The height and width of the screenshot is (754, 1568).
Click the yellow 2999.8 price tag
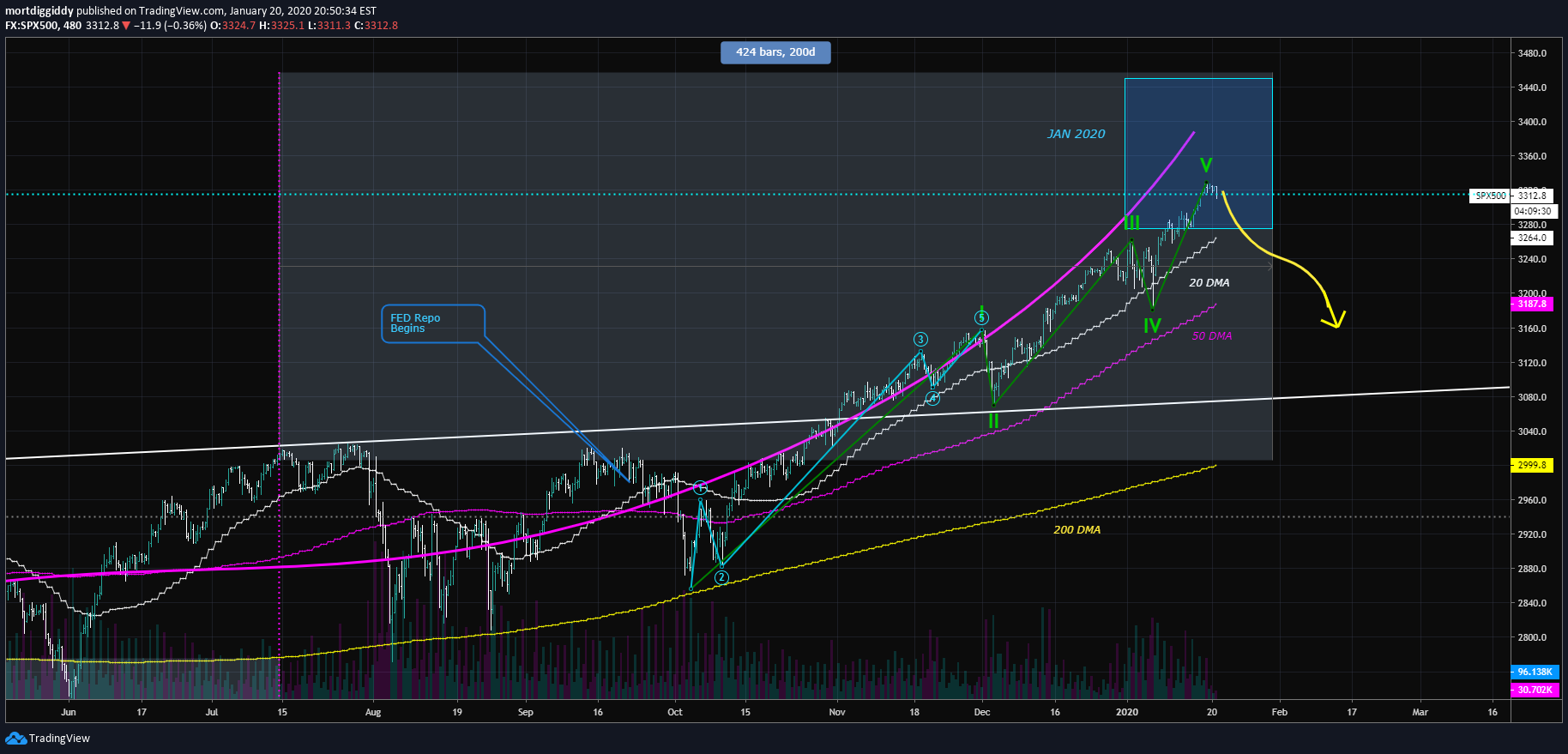pos(1532,465)
